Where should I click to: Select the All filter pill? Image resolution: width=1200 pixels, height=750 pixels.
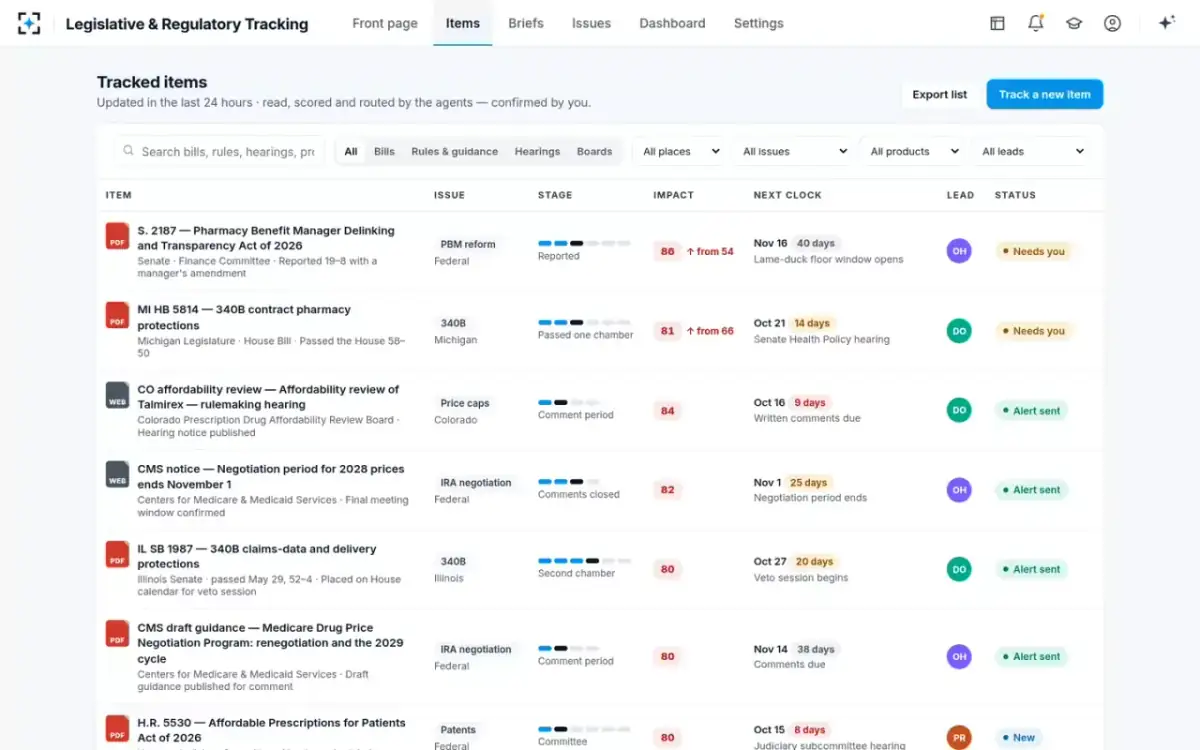[351, 152]
